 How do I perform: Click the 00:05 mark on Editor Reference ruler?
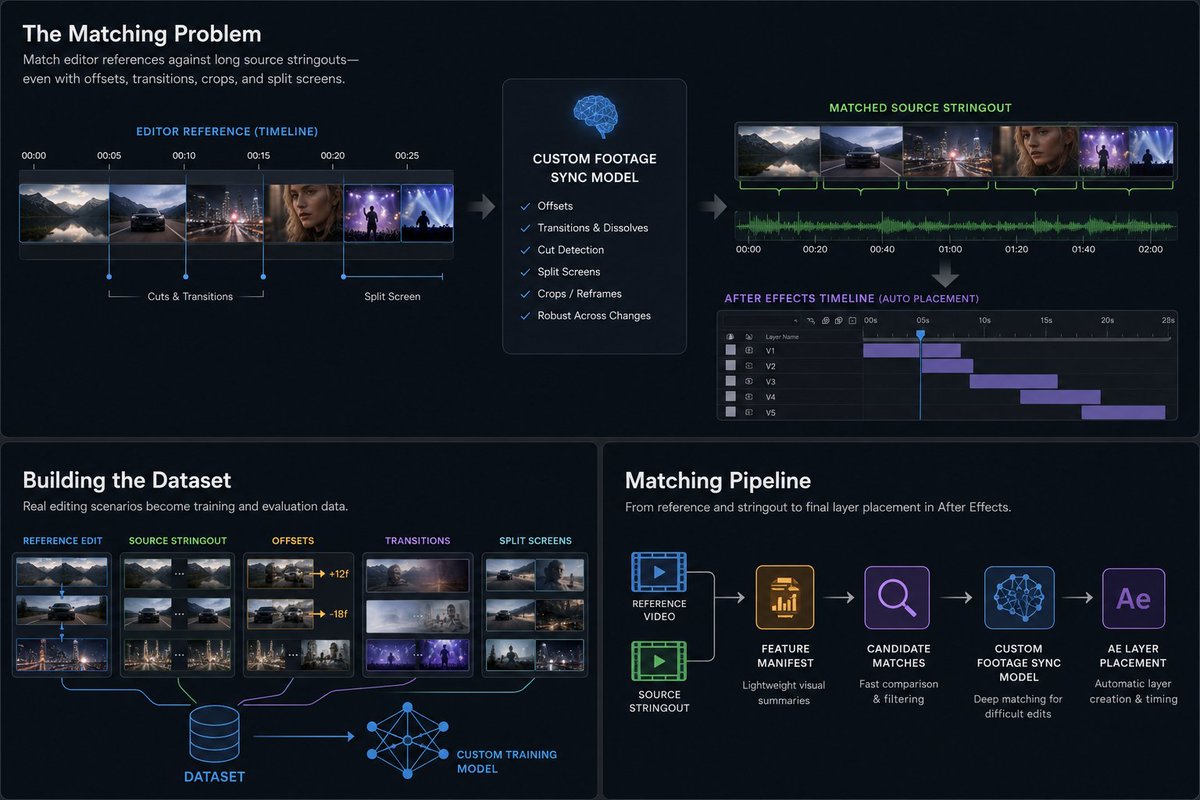pos(109,156)
